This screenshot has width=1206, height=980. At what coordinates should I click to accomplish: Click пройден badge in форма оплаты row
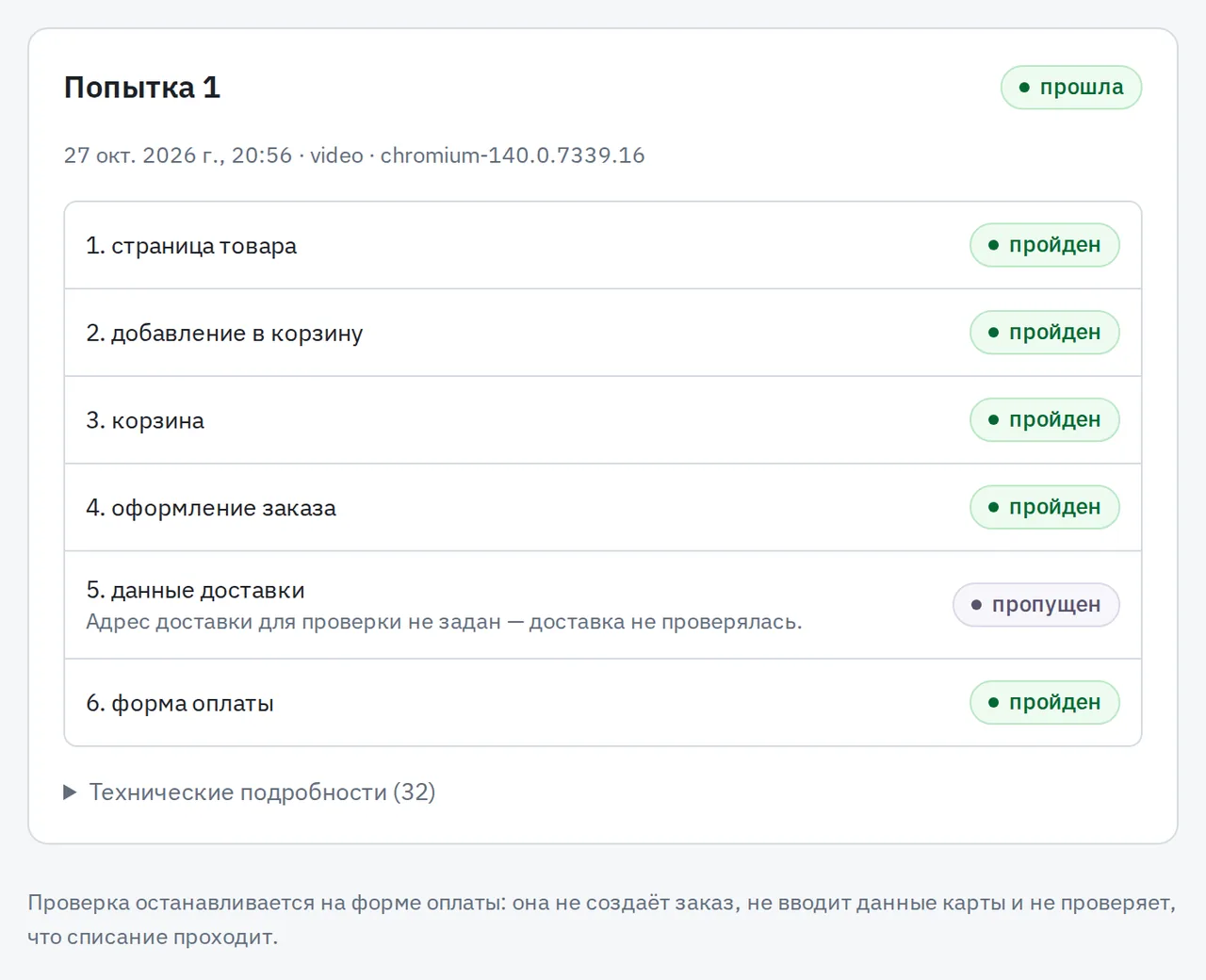pyautogui.click(x=1045, y=703)
